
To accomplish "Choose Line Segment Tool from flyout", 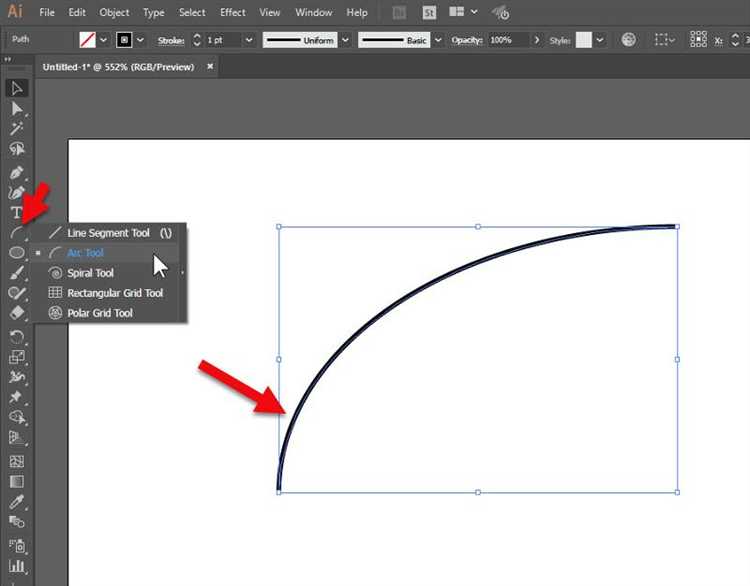I will coord(109,233).
